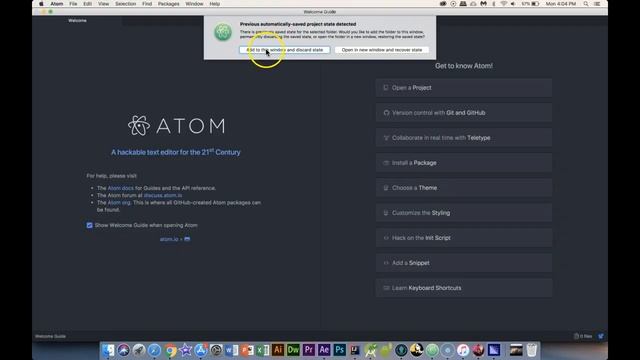Expand the Add a Snippet section
This screenshot has width=640, height=360.
(x=464, y=263)
